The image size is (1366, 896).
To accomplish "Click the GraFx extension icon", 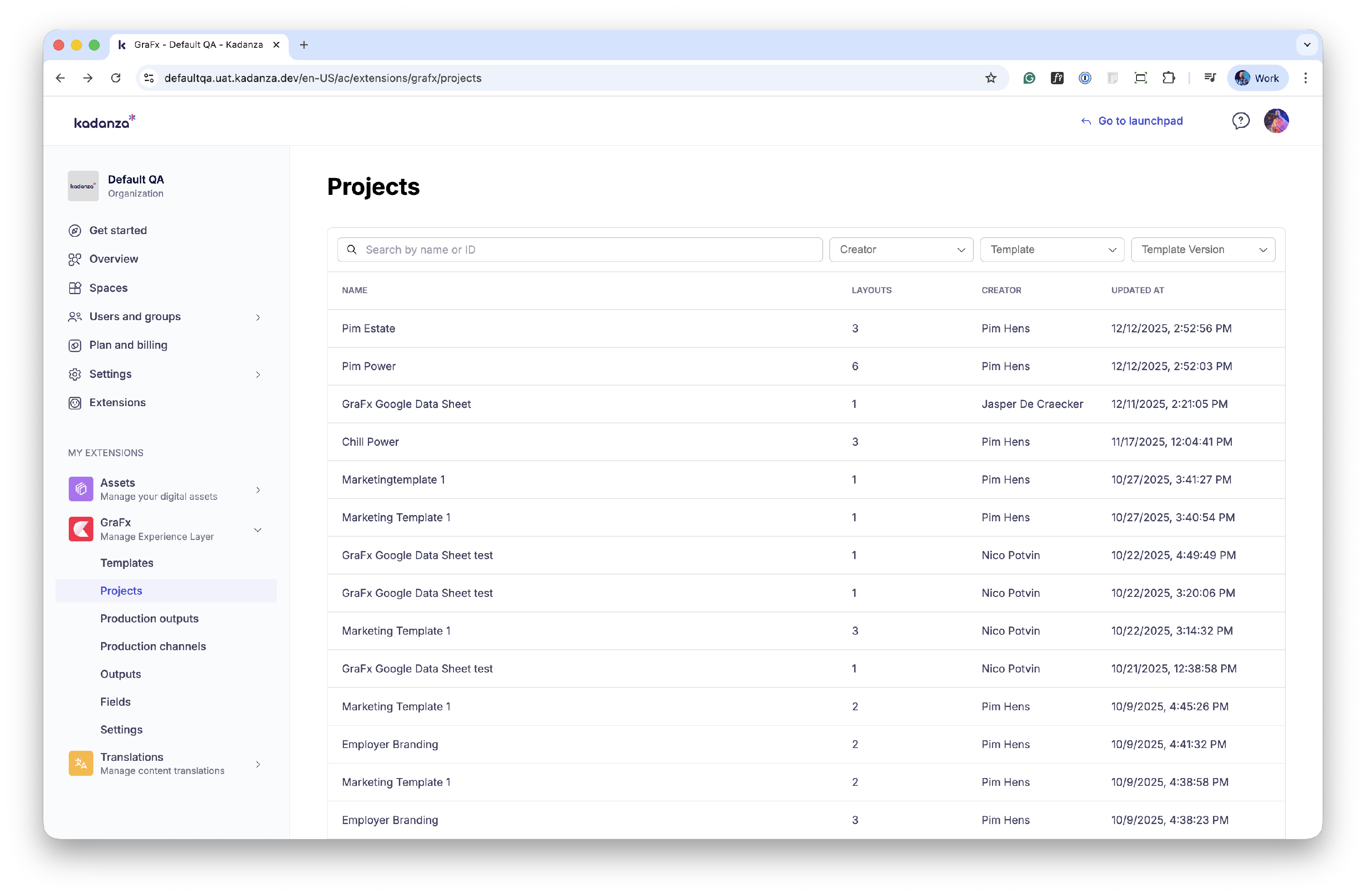I will [x=80, y=529].
